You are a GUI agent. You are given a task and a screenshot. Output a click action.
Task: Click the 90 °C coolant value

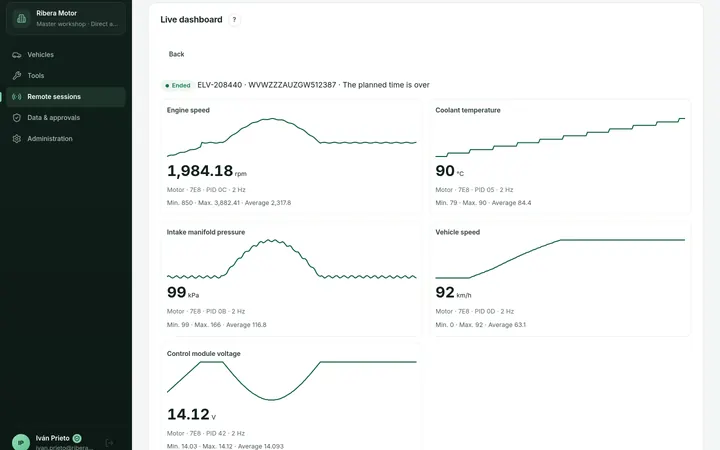pyautogui.click(x=450, y=171)
